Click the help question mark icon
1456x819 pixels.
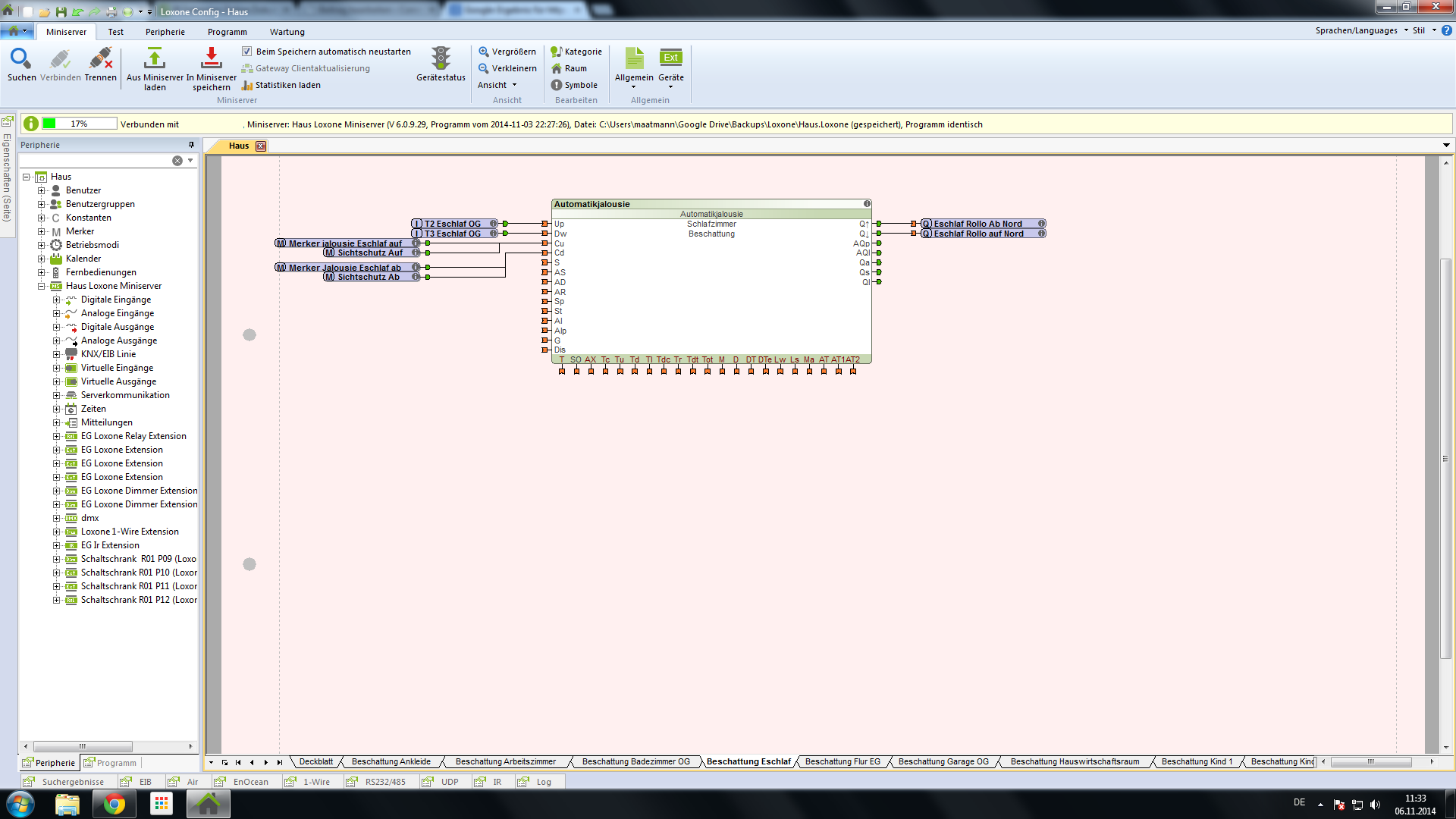1446,30
